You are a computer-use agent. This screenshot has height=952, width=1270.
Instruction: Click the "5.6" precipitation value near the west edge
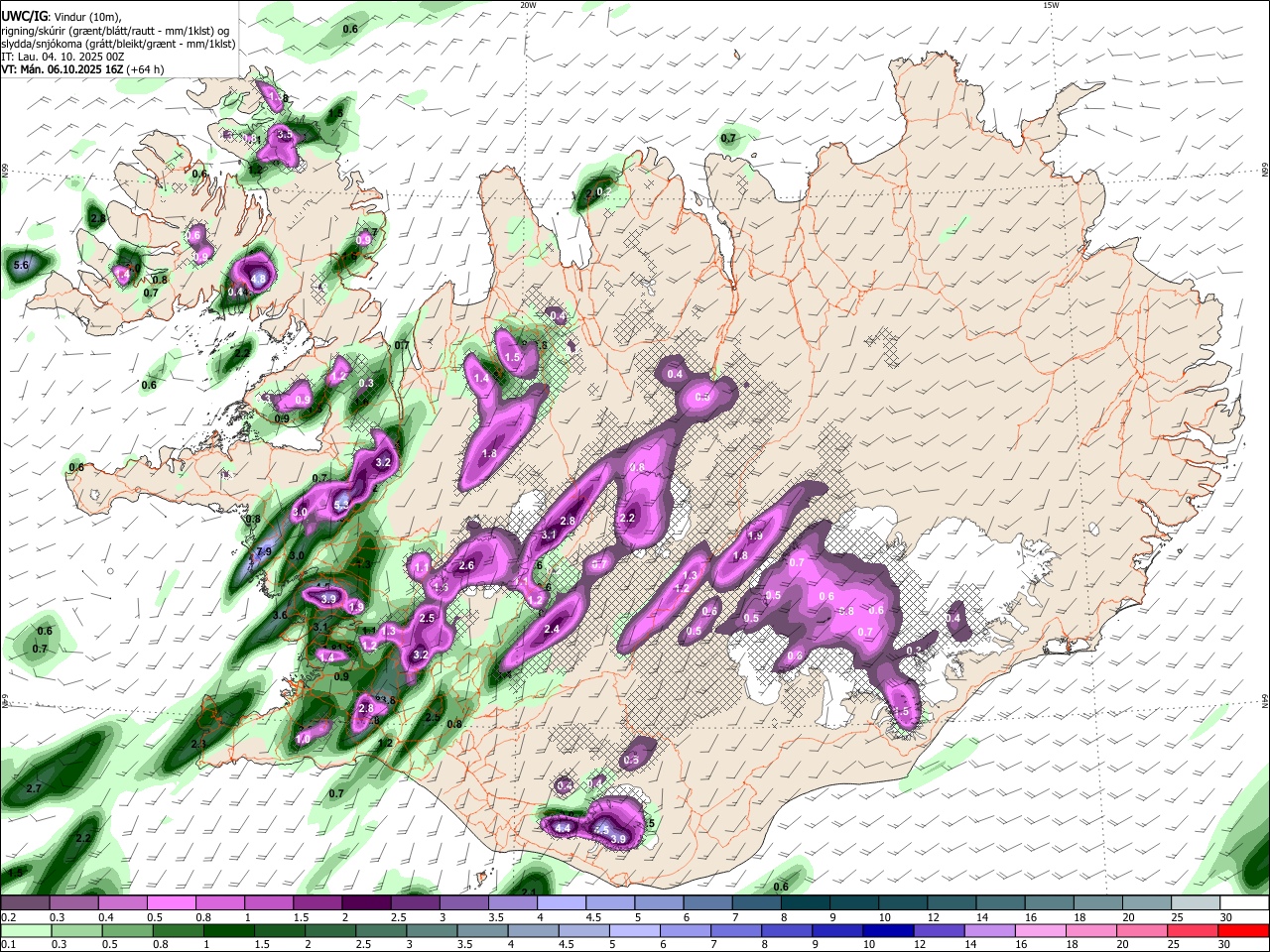[x=21, y=265]
